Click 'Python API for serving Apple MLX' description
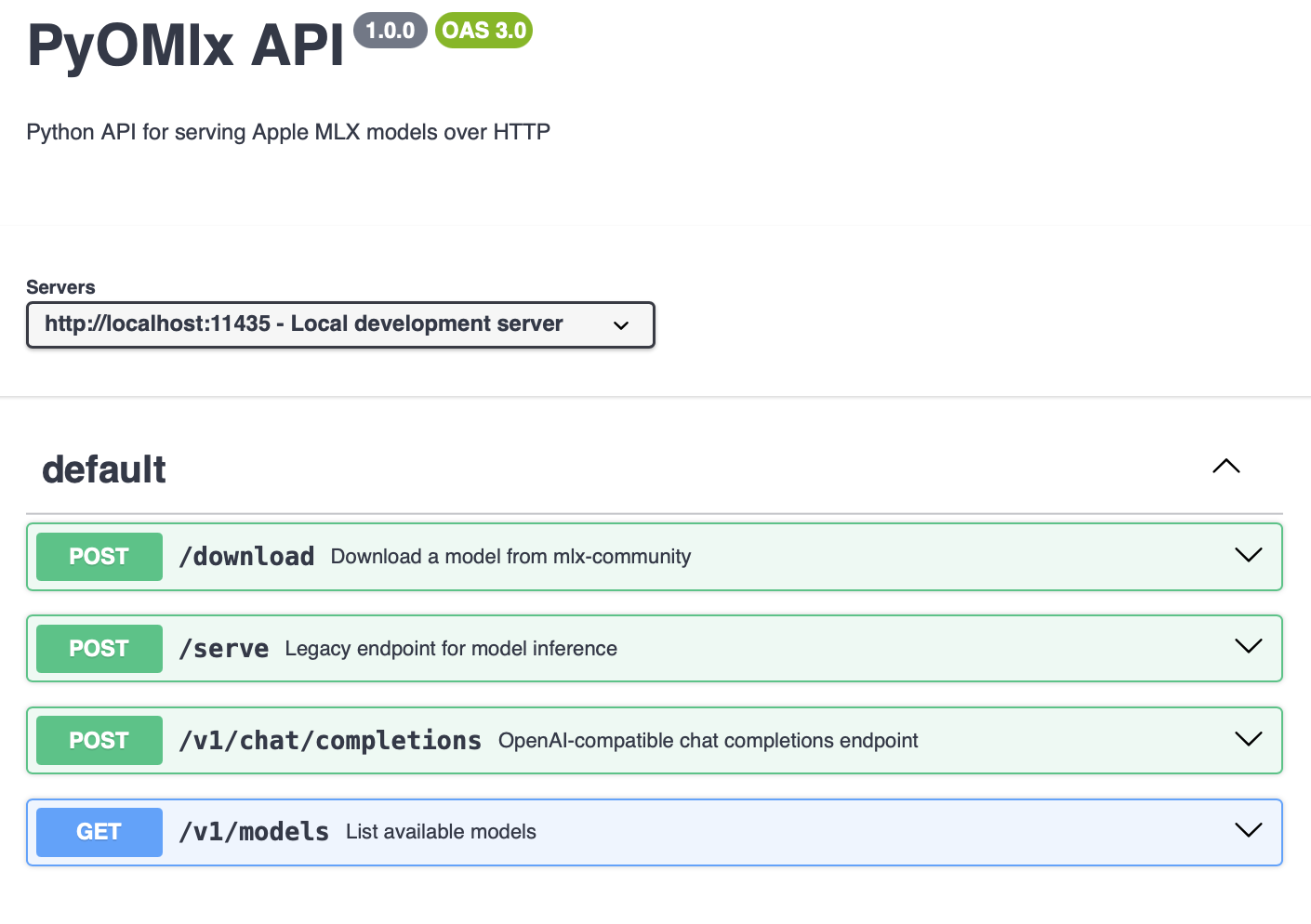Image resolution: width=1311 pixels, height=924 pixels. point(288,132)
